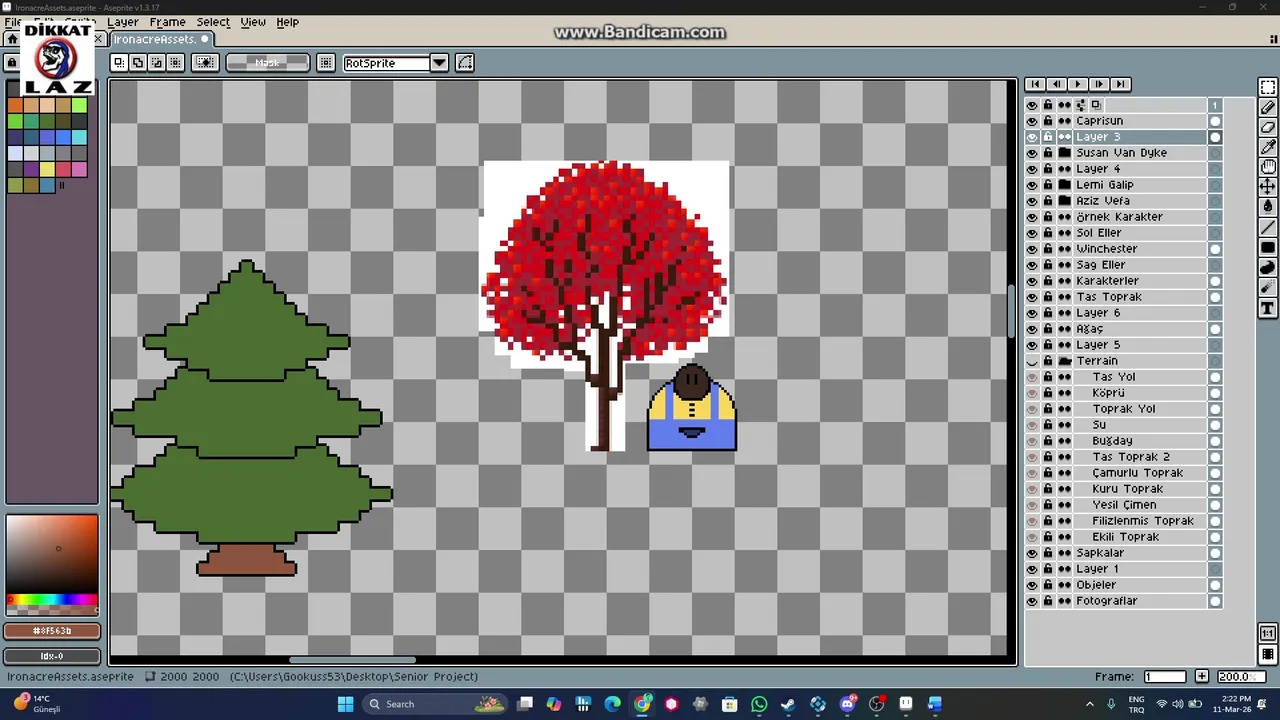
Task: Click the Idx-0 background color button
Action: [52, 656]
